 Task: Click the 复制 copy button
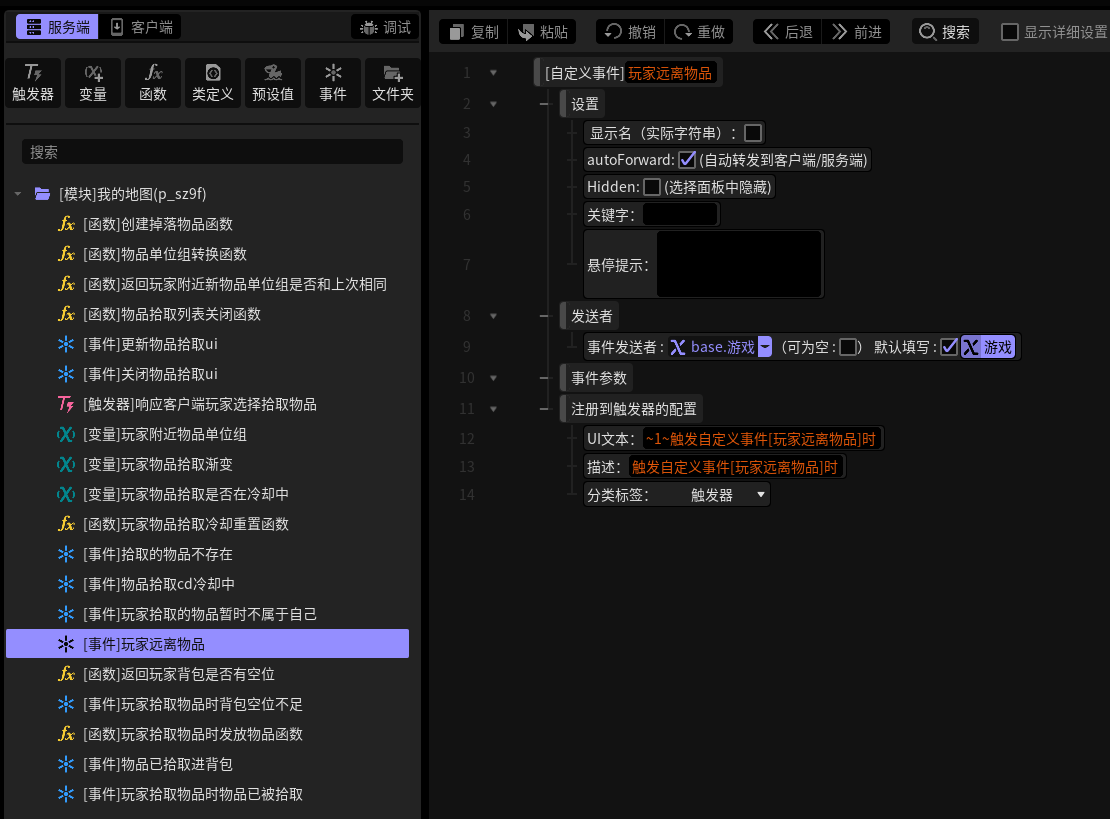[x=474, y=32]
